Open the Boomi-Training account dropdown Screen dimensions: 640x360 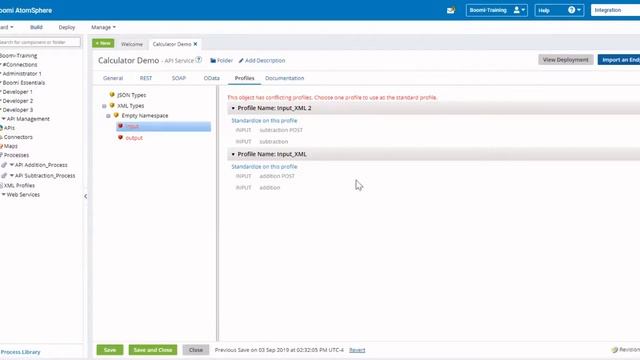tap(497, 10)
